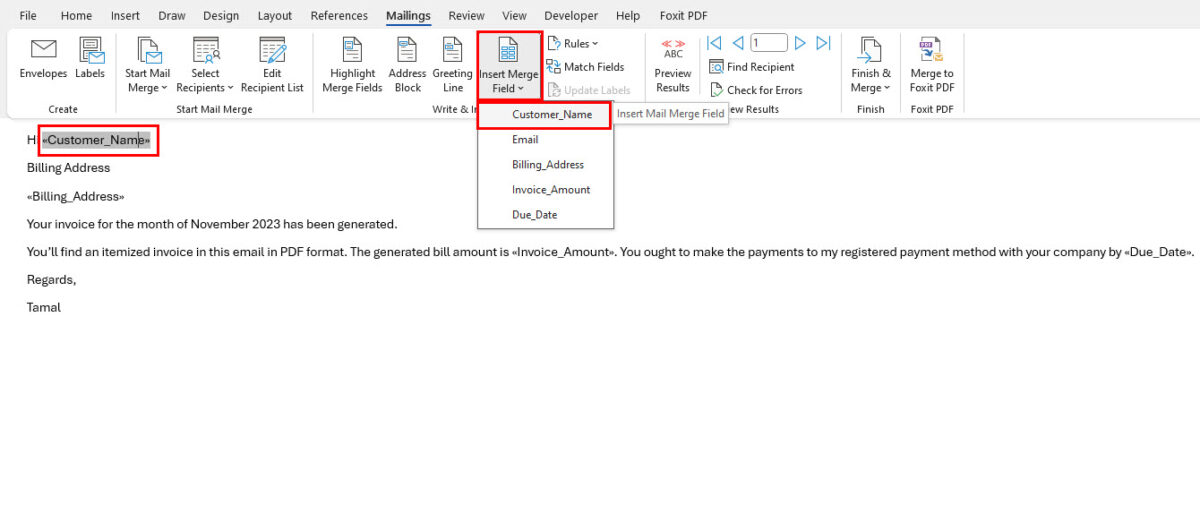1200x505 pixels.
Task: Expand Select Recipients dropdown
Action: pos(205,66)
